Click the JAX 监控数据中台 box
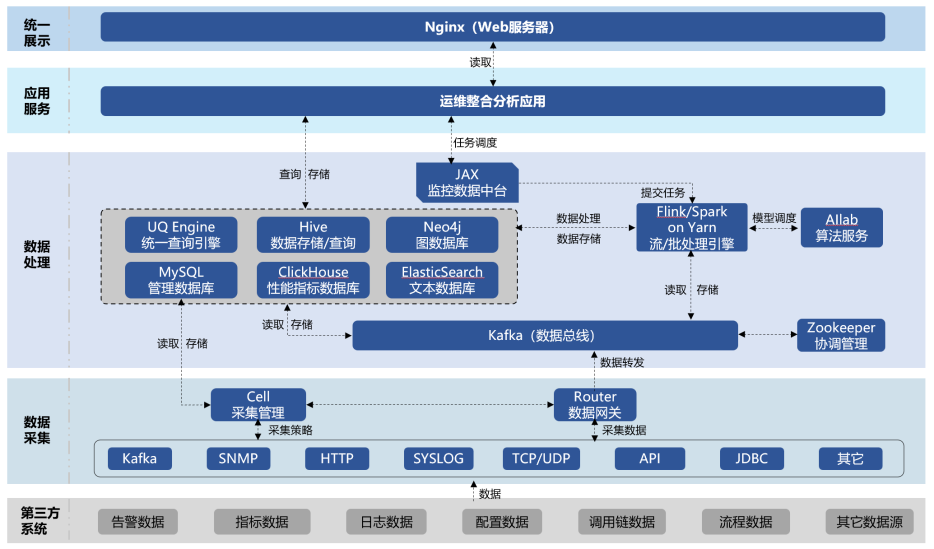The width and height of the screenshot is (934, 549). [x=467, y=183]
